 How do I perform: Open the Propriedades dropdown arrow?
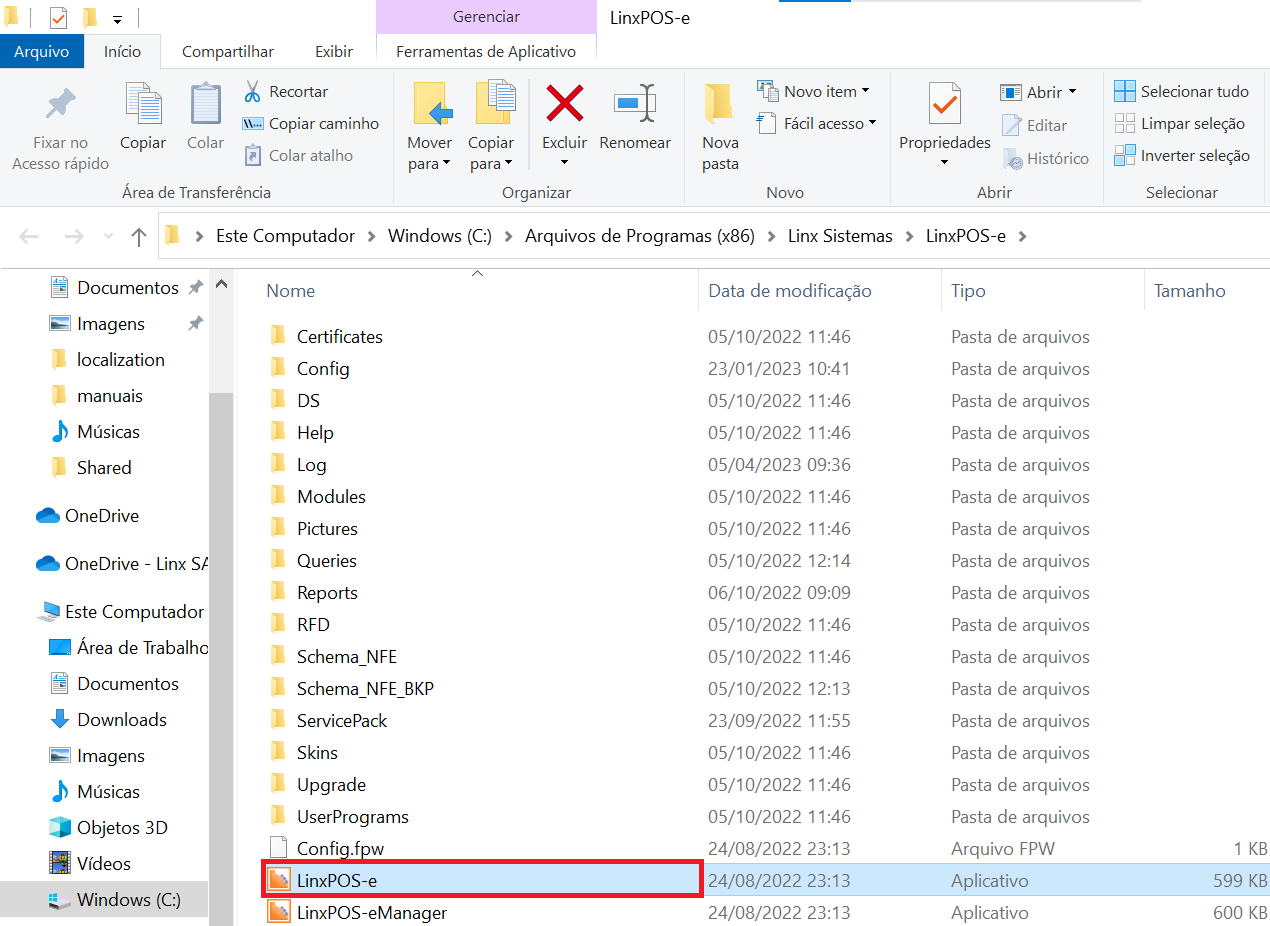coord(945,163)
